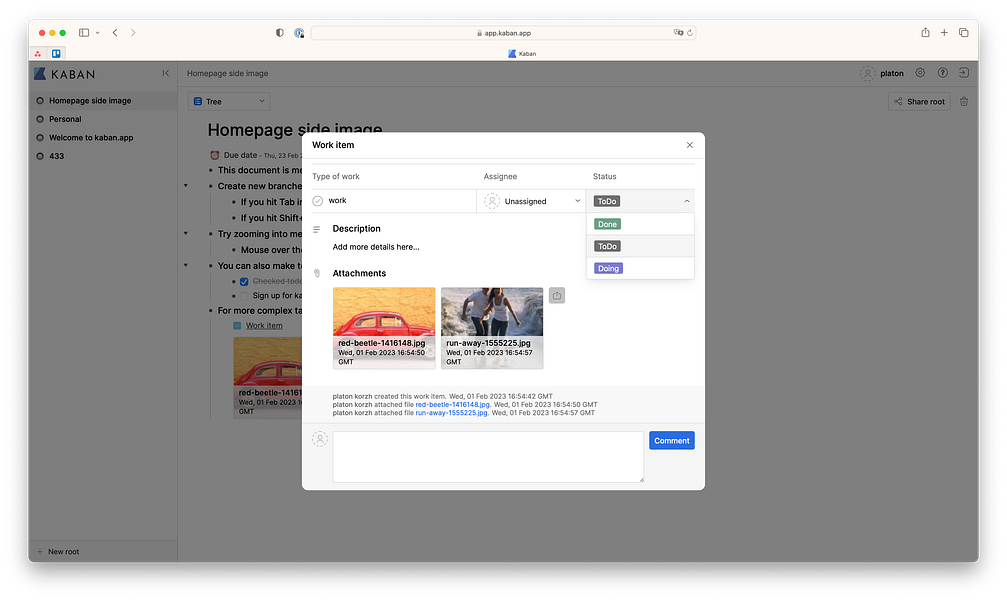Open the Assignee Unassigned dropdown
Screen dimensions: 1007x600
(531, 201)
